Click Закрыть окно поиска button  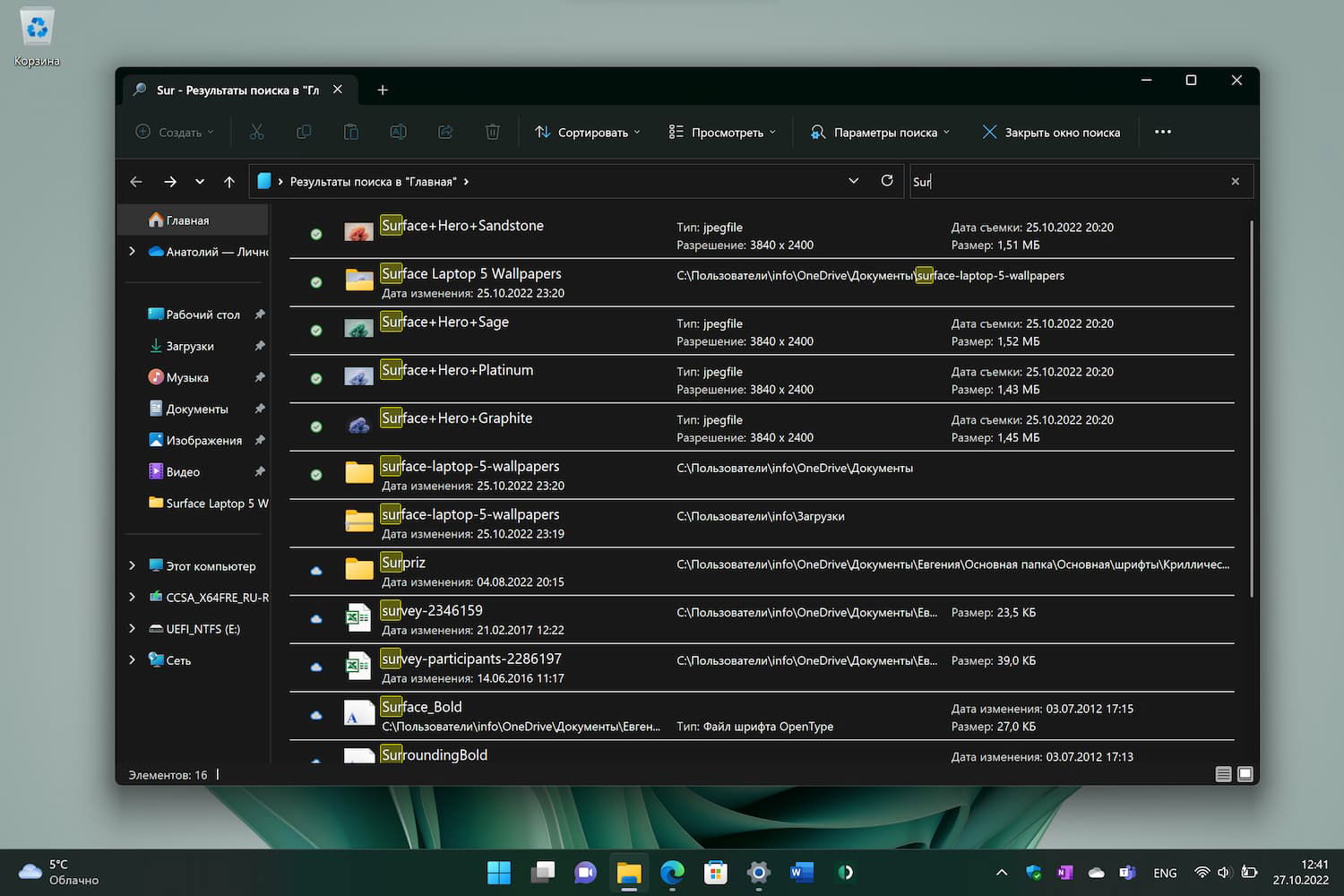click(1051, 132)
